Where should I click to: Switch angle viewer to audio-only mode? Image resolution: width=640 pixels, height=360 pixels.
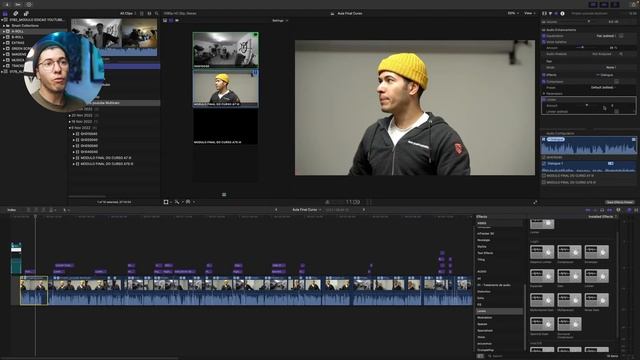(x=177, y=20)
